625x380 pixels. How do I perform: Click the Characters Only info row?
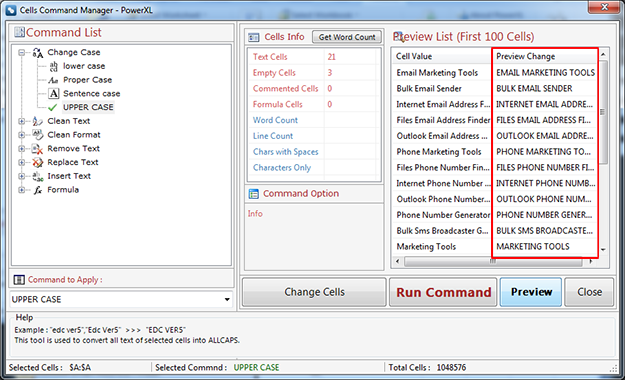click(x=314, y=168)
